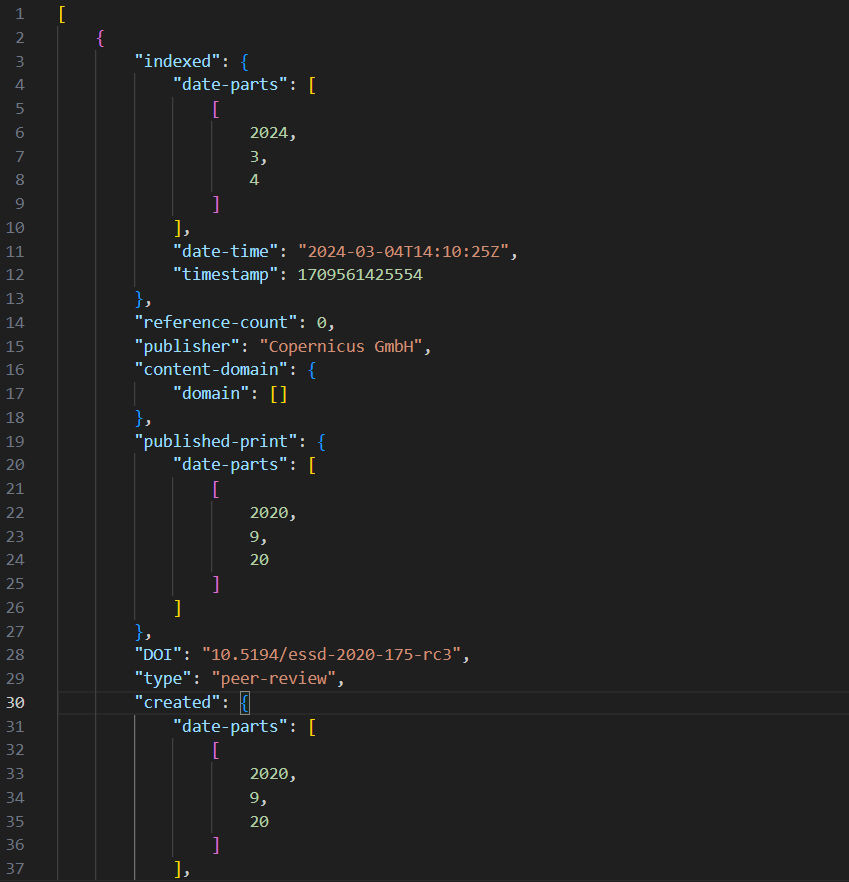Click the 20 value on line 24
The height and width of the screenshot is (882, 849).
(259, 560)
